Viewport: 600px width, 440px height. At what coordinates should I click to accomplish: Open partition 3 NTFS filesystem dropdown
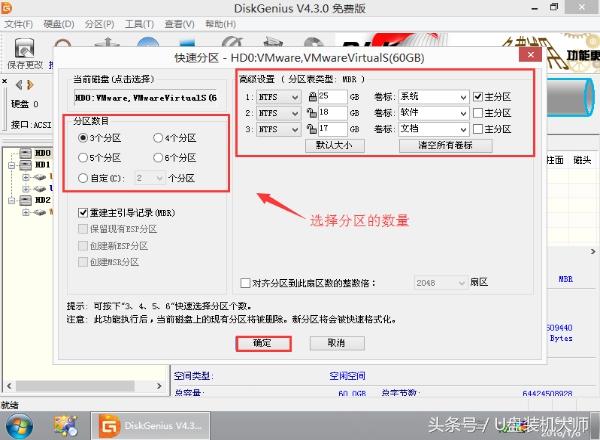click(x=278, y=129)
